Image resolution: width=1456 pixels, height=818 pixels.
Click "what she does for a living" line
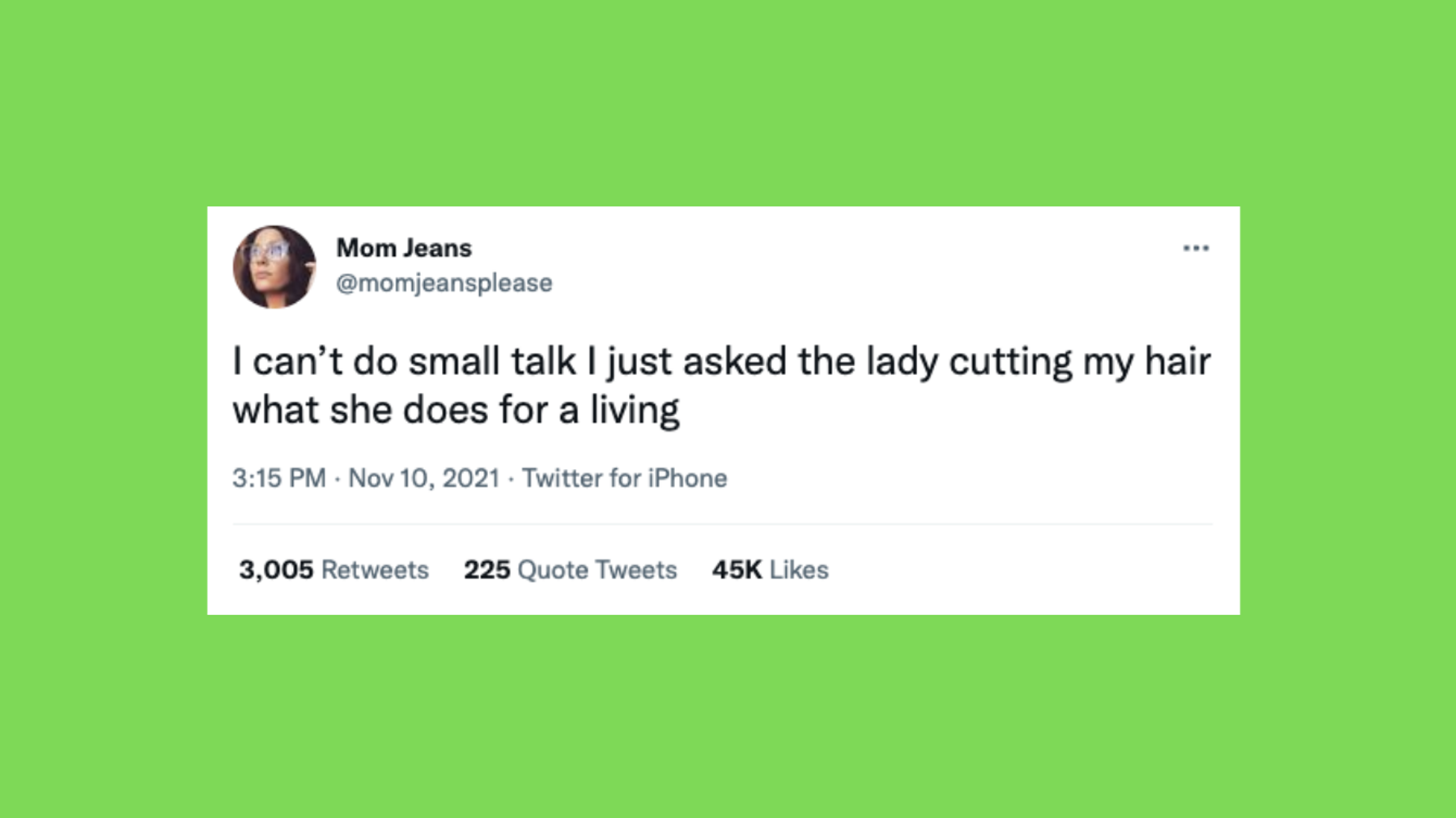pyautogui.click(x=455, y=410)
